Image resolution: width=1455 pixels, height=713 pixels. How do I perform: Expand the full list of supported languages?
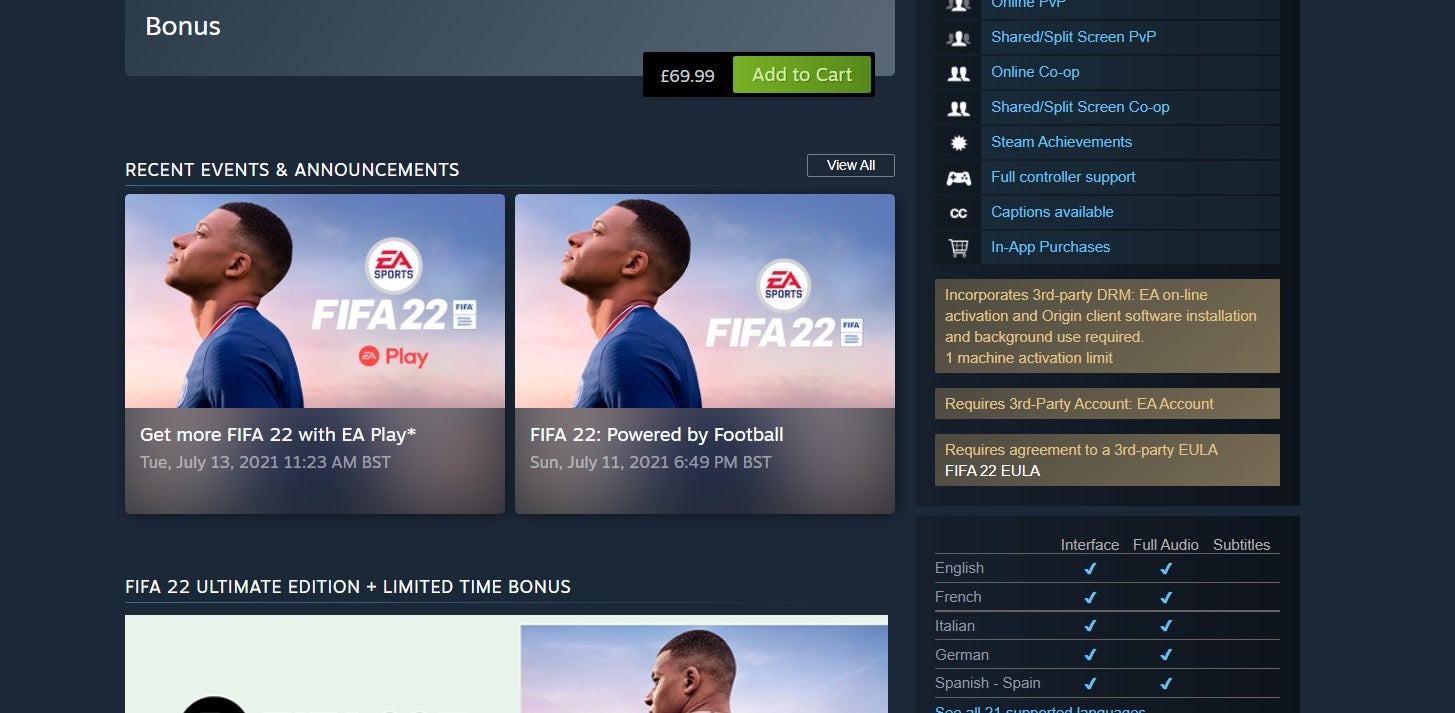pyautogui.click(x=1040, y=709)
